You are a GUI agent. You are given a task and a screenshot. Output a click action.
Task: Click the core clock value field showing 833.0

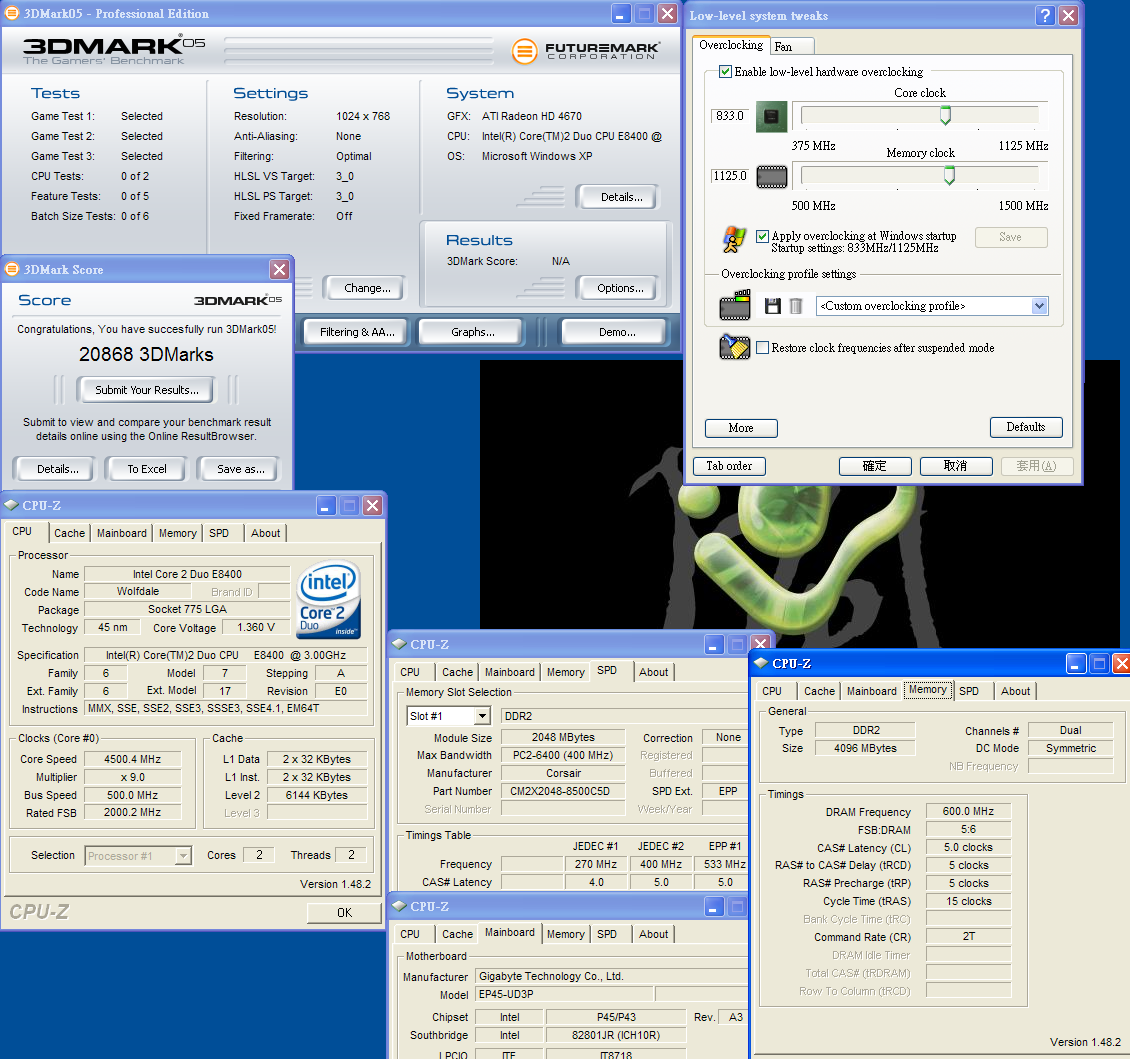[730, 116]
